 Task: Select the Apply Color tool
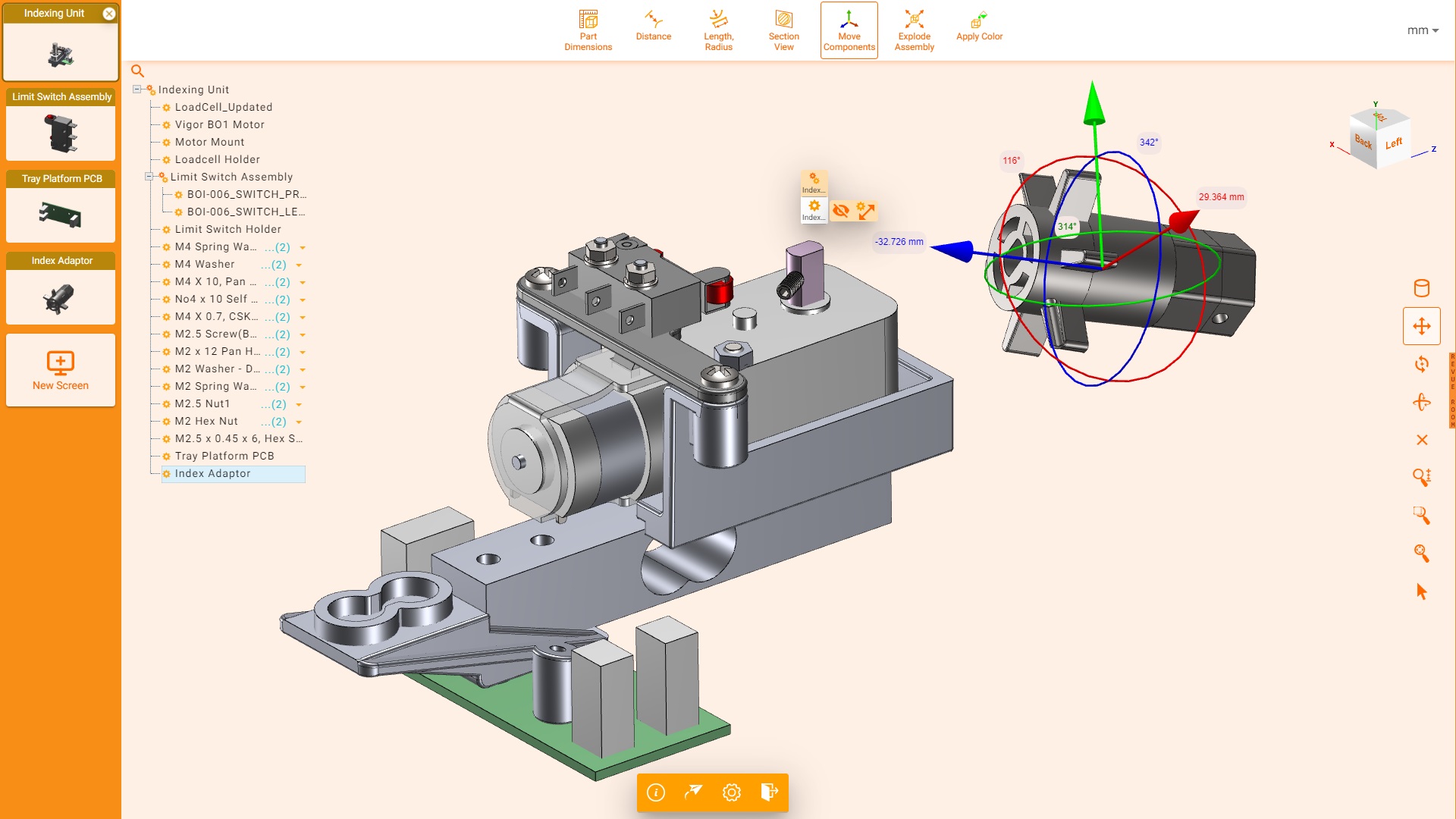[979, 26]
